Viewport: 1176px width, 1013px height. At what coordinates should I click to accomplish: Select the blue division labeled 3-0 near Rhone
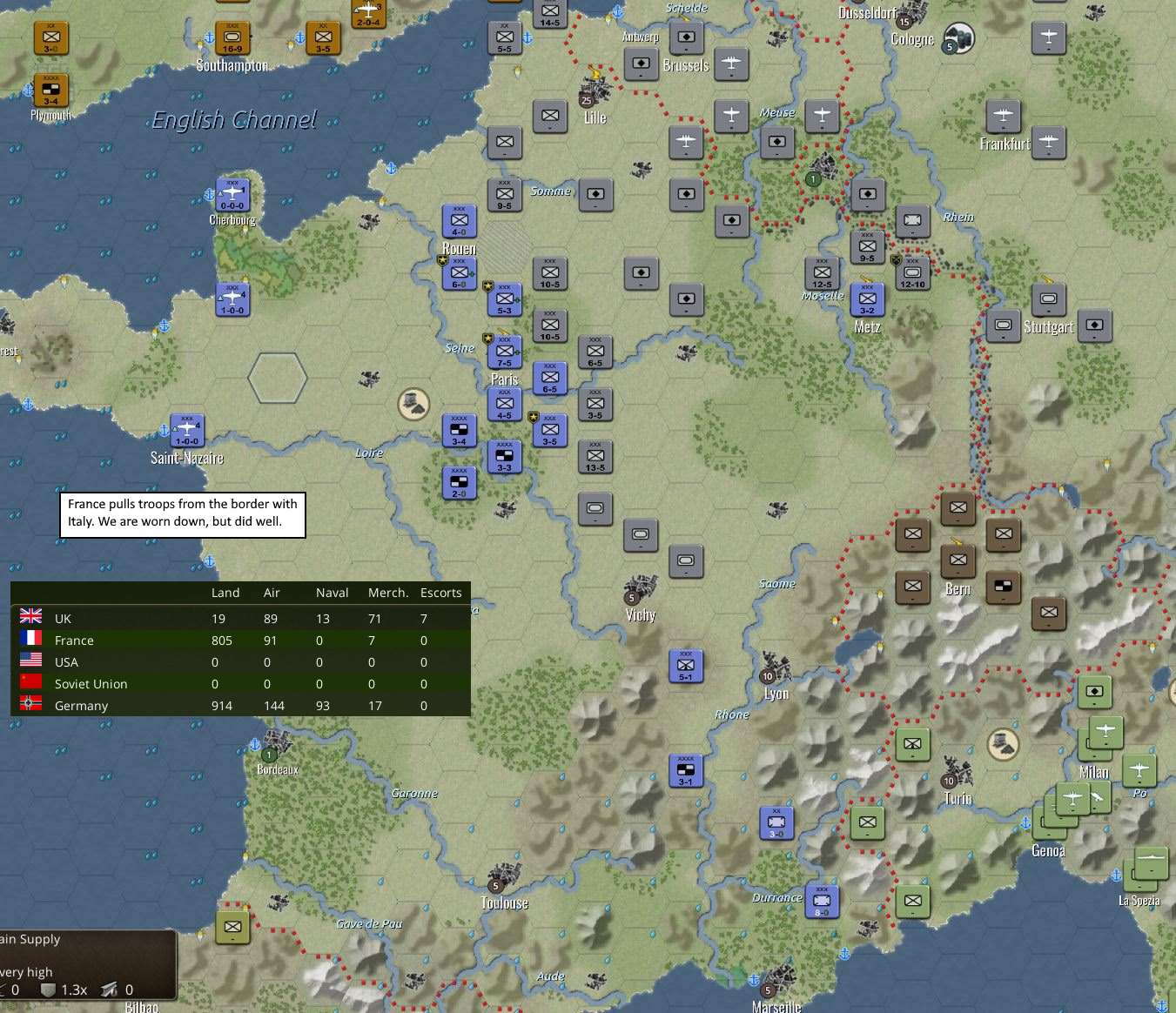[776, 822]
